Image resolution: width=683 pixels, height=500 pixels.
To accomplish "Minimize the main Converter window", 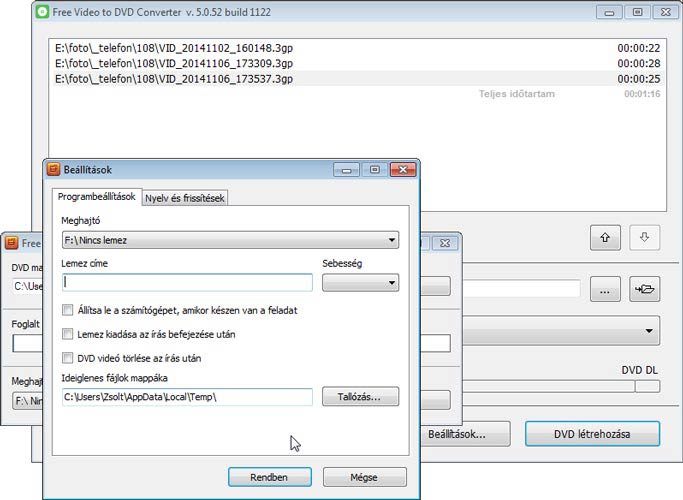I will click(x=609, y=12).
